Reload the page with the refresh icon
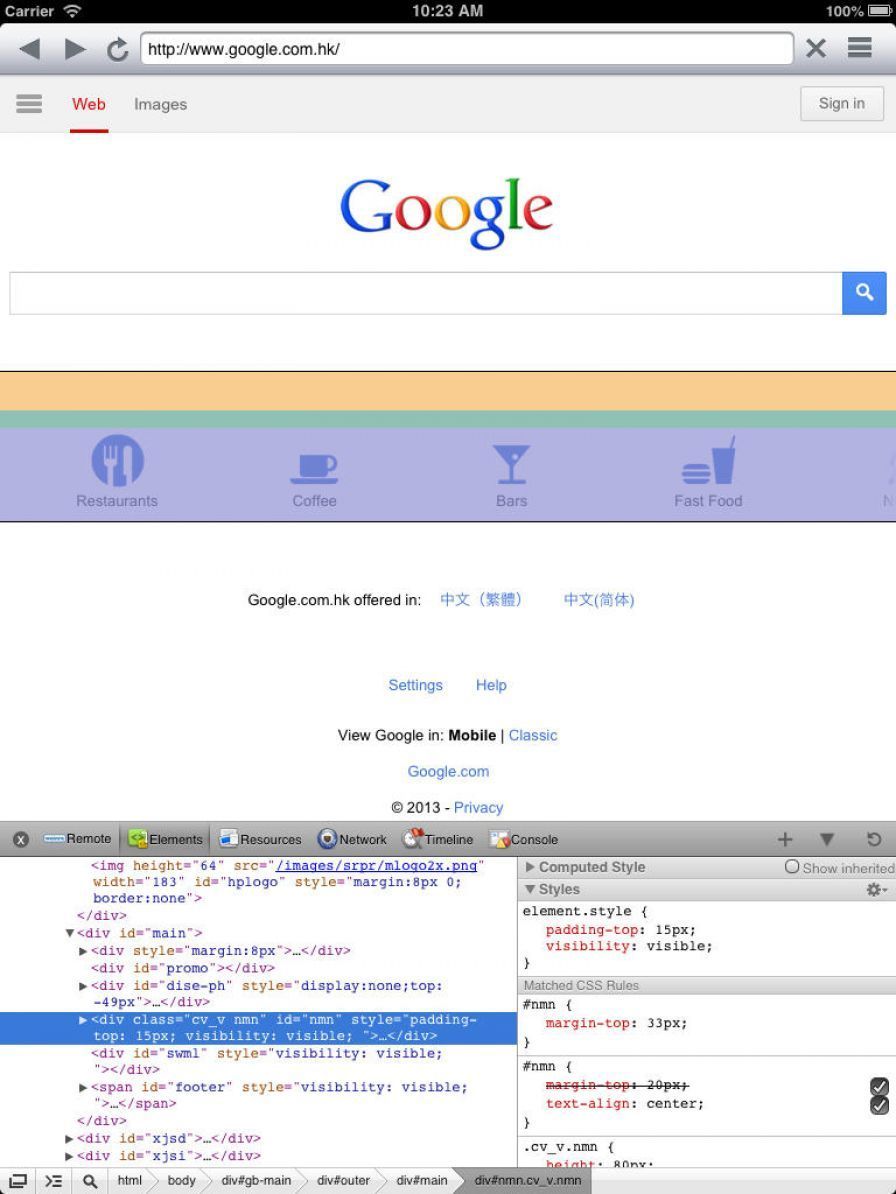The height and width of the screenshot is (1194, 896). coord(118,49)
